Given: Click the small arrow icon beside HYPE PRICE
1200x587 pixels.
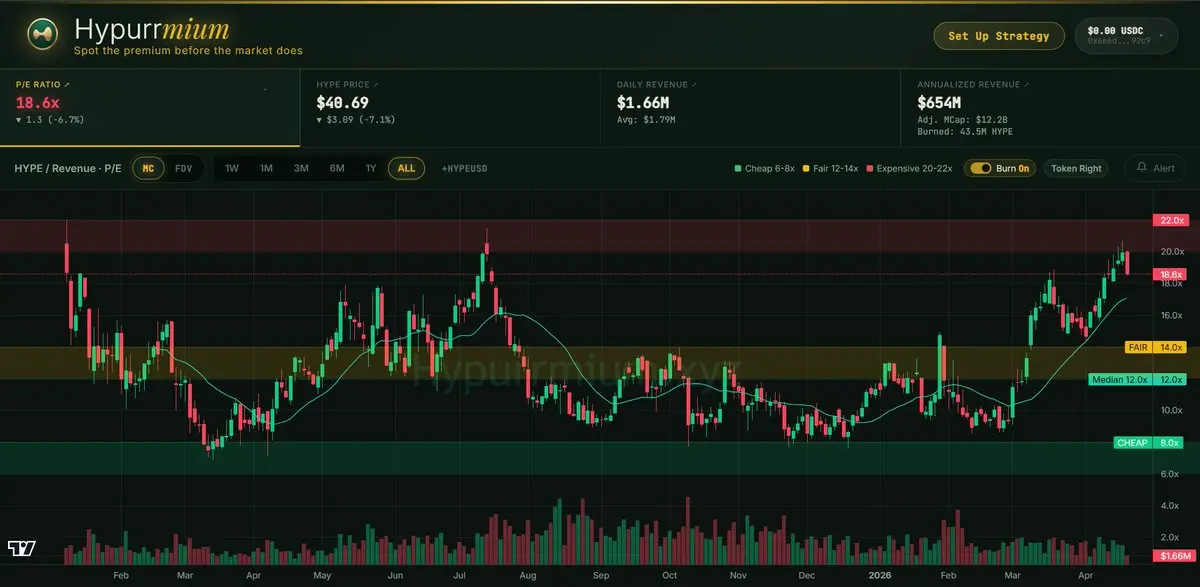Looking at the screenshot, I should (x=376, y=85).
